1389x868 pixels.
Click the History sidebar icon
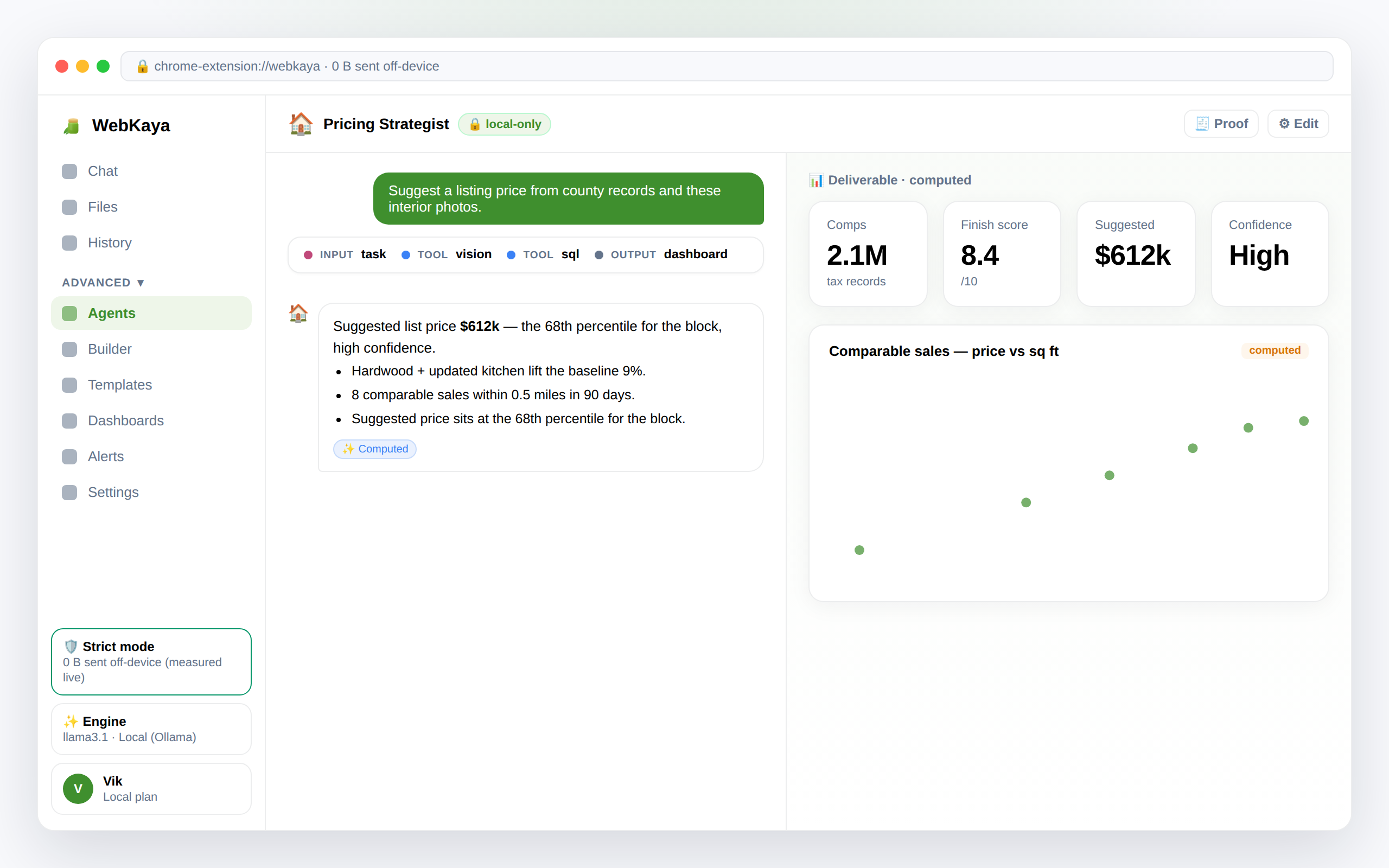tap(69, 243)
